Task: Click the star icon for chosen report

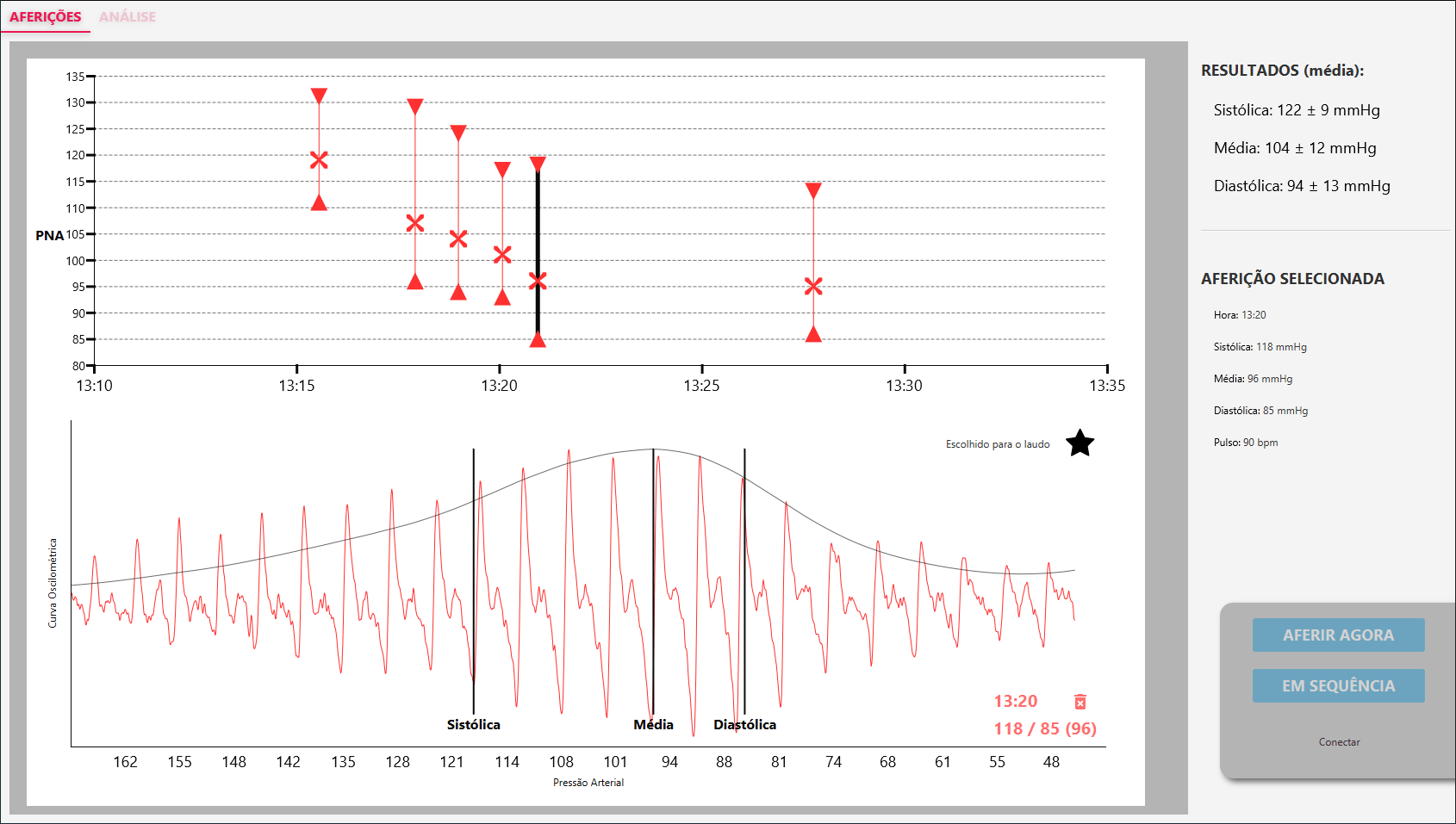Action: pyautogui.click(x=1079, y=443)
